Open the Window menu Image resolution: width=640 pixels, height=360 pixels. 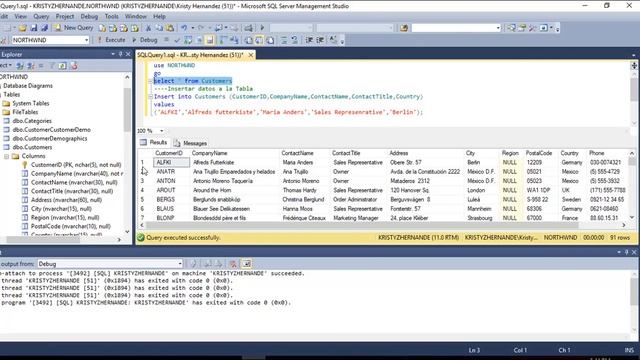pos(136,16)
